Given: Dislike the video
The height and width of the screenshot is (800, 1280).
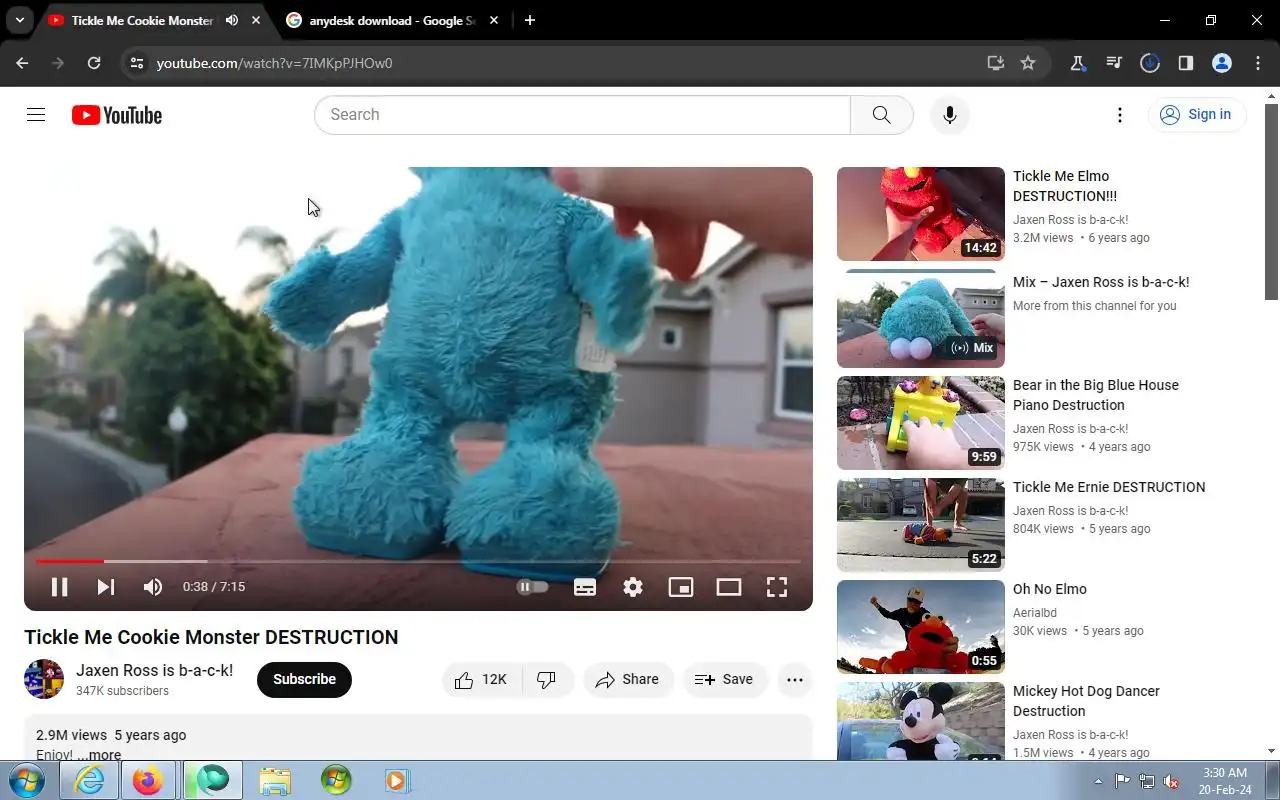Looking at the screenshot, I should [547, 680].
